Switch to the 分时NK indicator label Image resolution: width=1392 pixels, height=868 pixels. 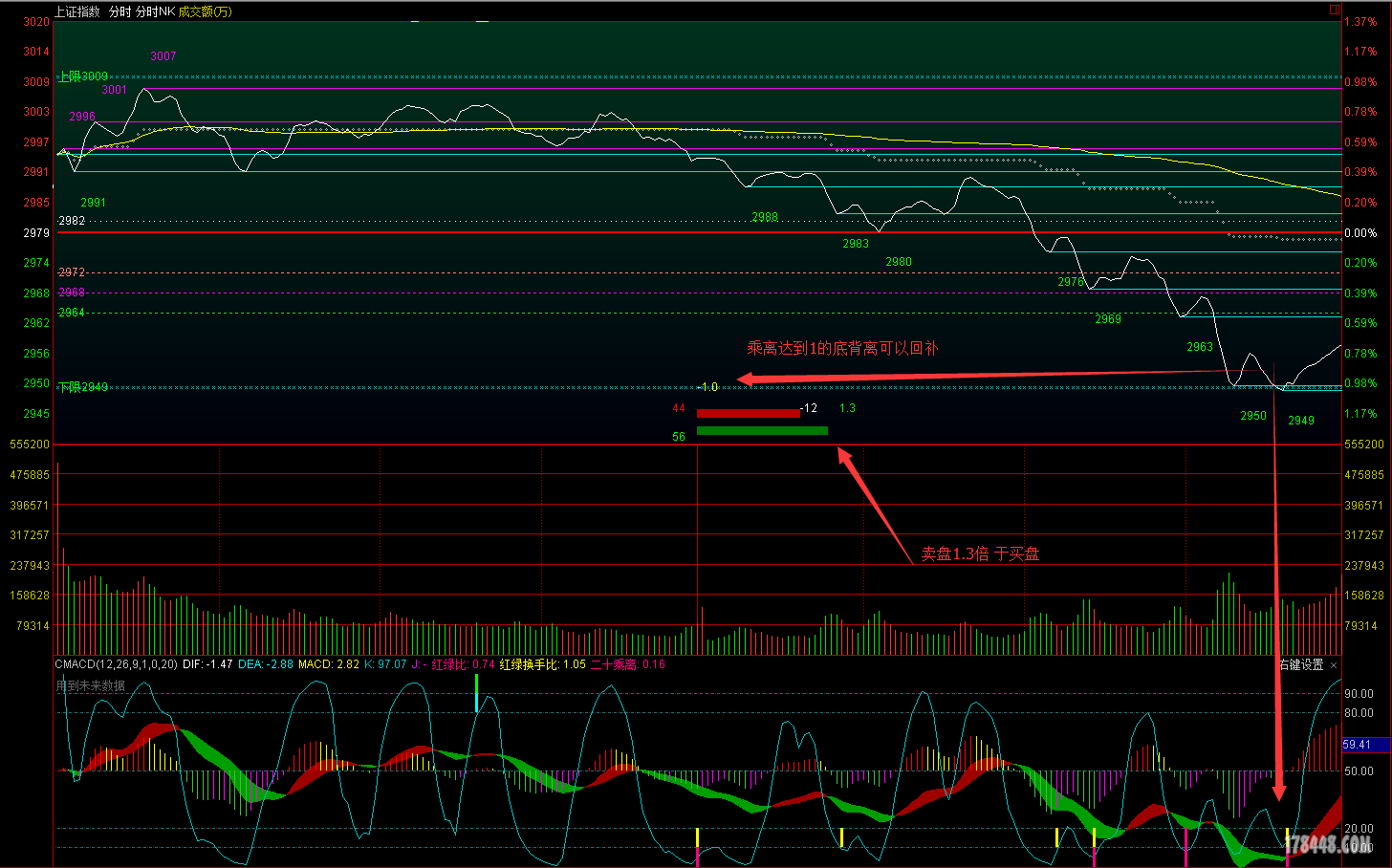155,11
